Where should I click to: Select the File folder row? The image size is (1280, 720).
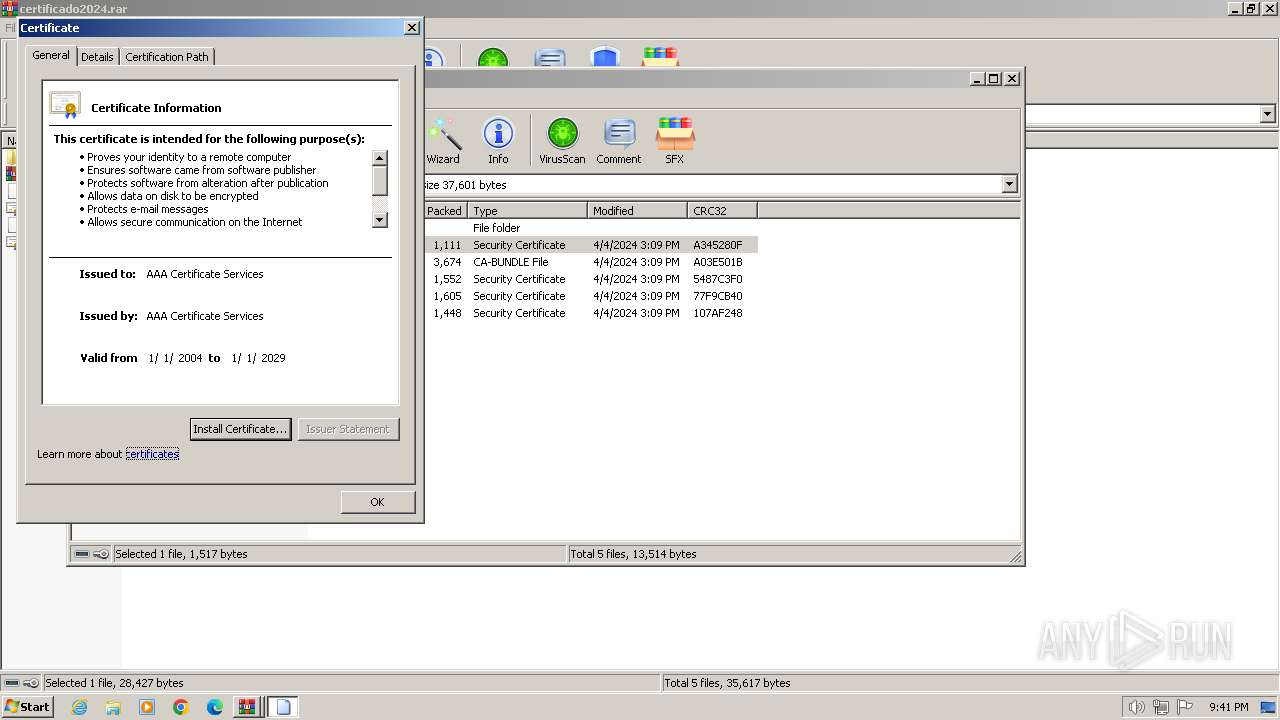(x=590, y=228)
